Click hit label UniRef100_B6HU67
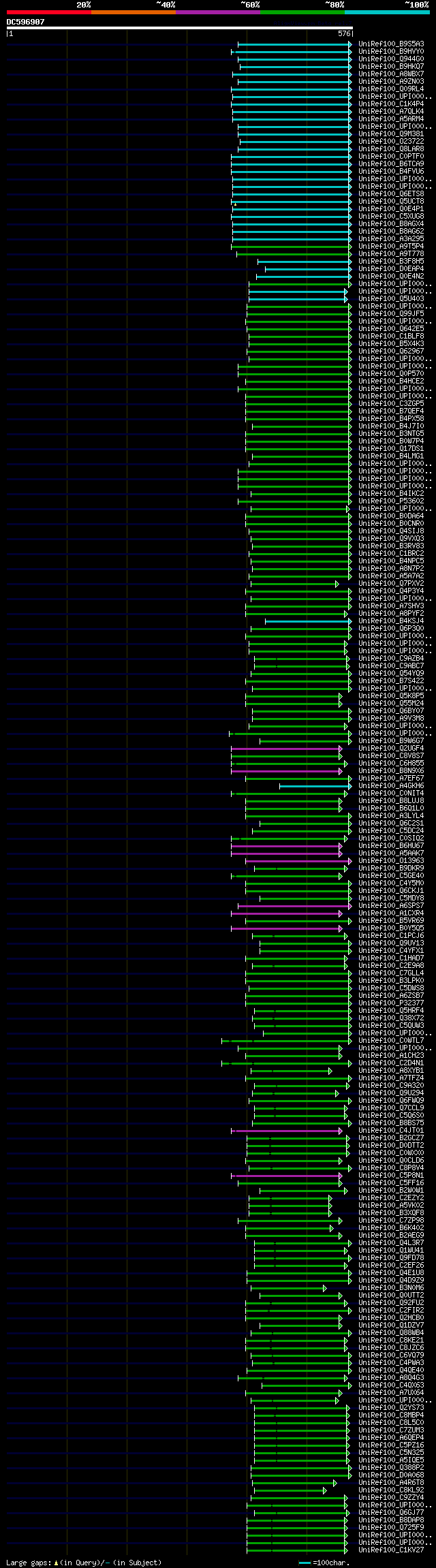The width and height of the screenshot is (436, 1568). tap(391, 846)
